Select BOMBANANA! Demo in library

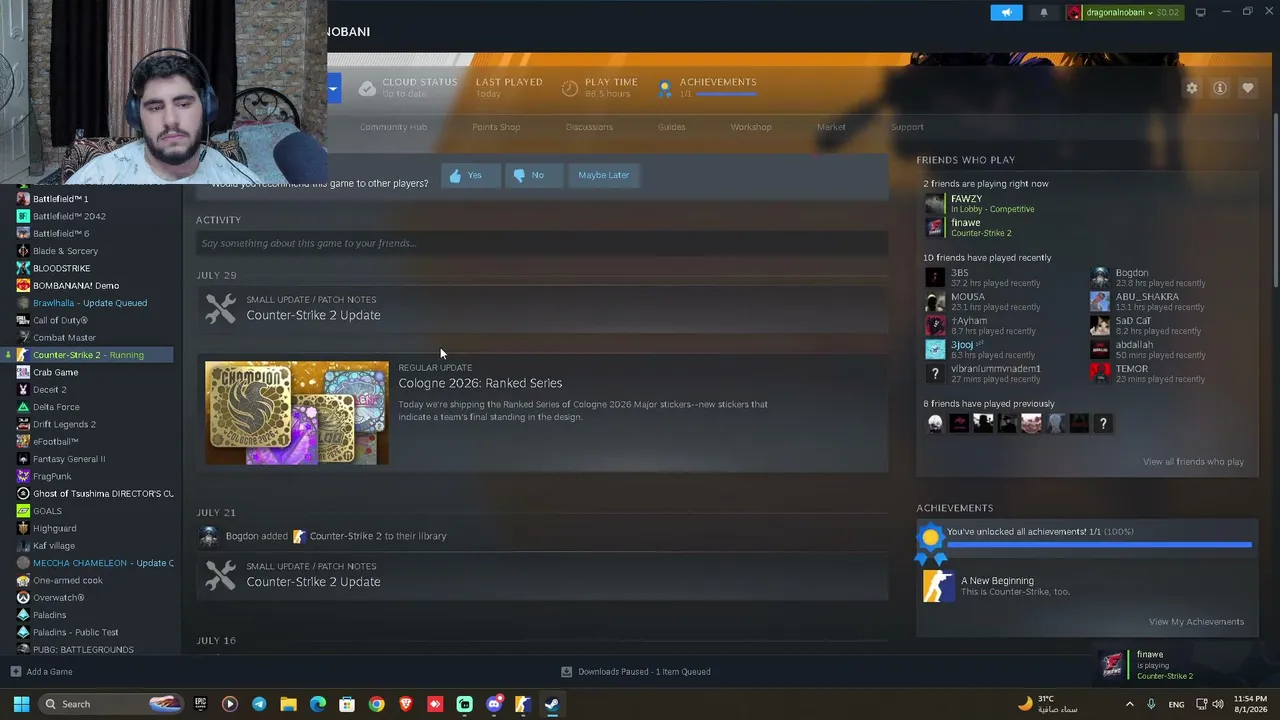[76, 286]
